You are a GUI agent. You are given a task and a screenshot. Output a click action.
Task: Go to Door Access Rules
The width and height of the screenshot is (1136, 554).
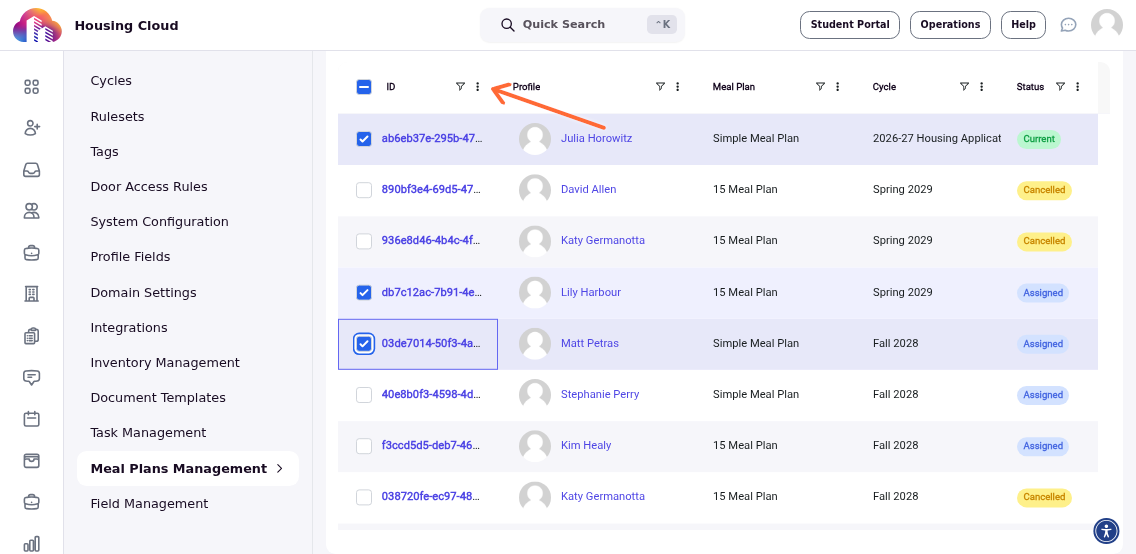pyautogui.click(x=149, y=187)
